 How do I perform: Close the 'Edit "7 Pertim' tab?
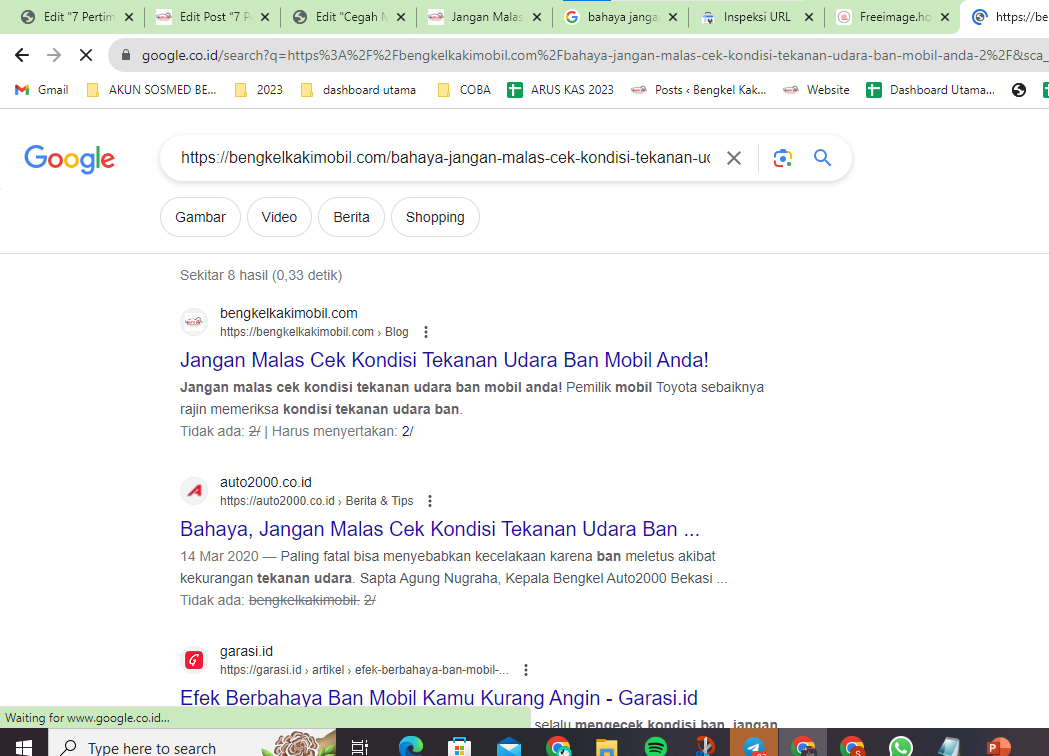pos(129,17)
